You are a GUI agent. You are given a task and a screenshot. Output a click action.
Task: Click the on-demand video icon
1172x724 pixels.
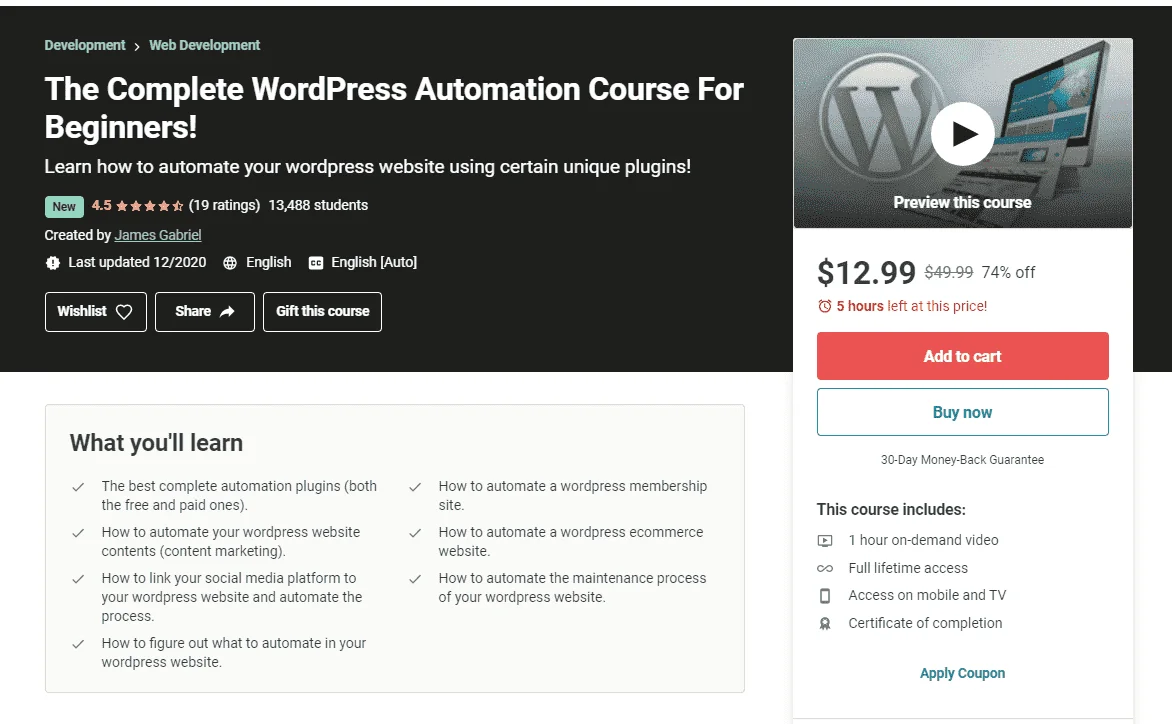pos(824,540)
